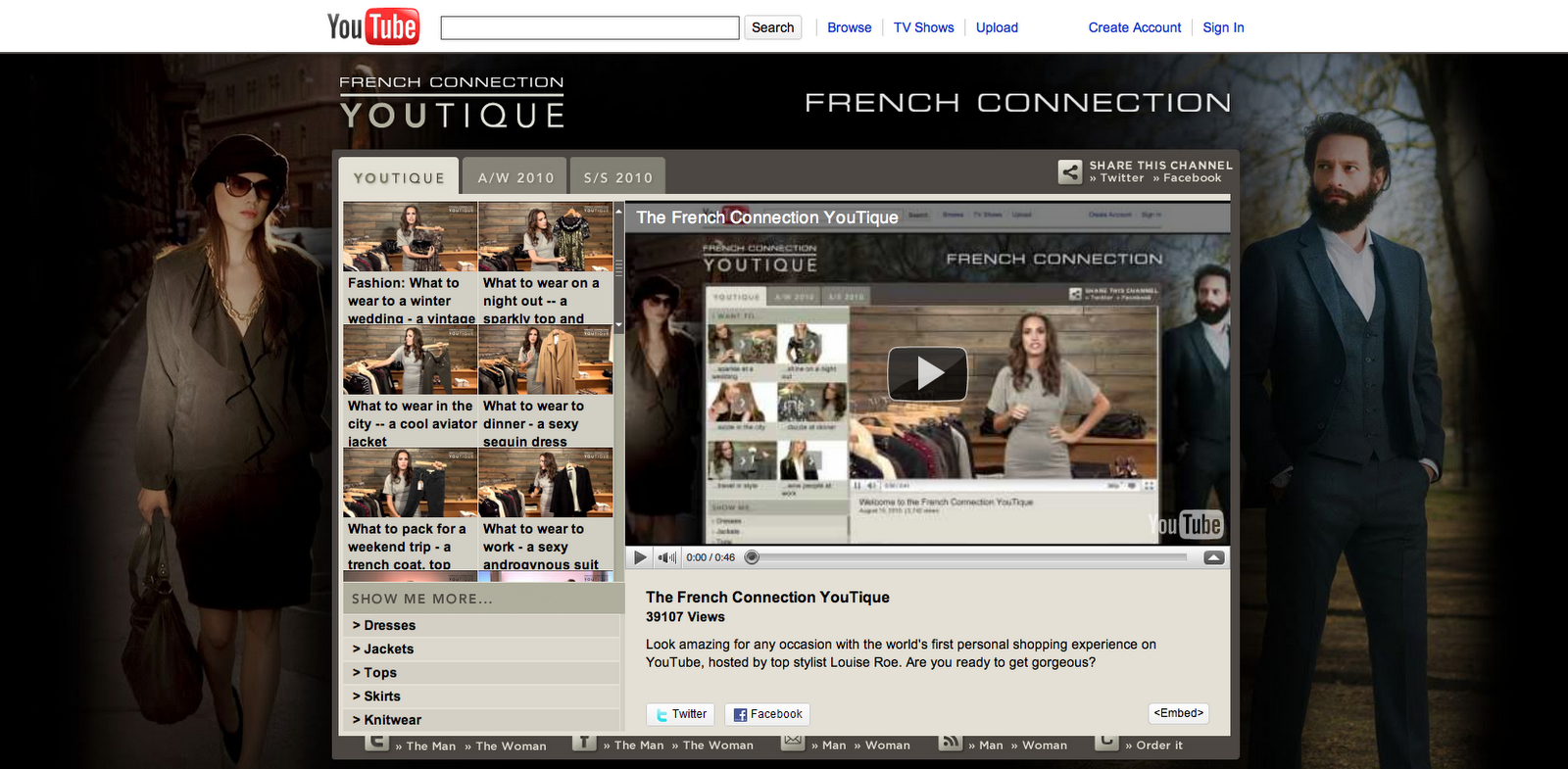Click the share channel icon
This screenshot has width=1568, height=769.
1070,171
